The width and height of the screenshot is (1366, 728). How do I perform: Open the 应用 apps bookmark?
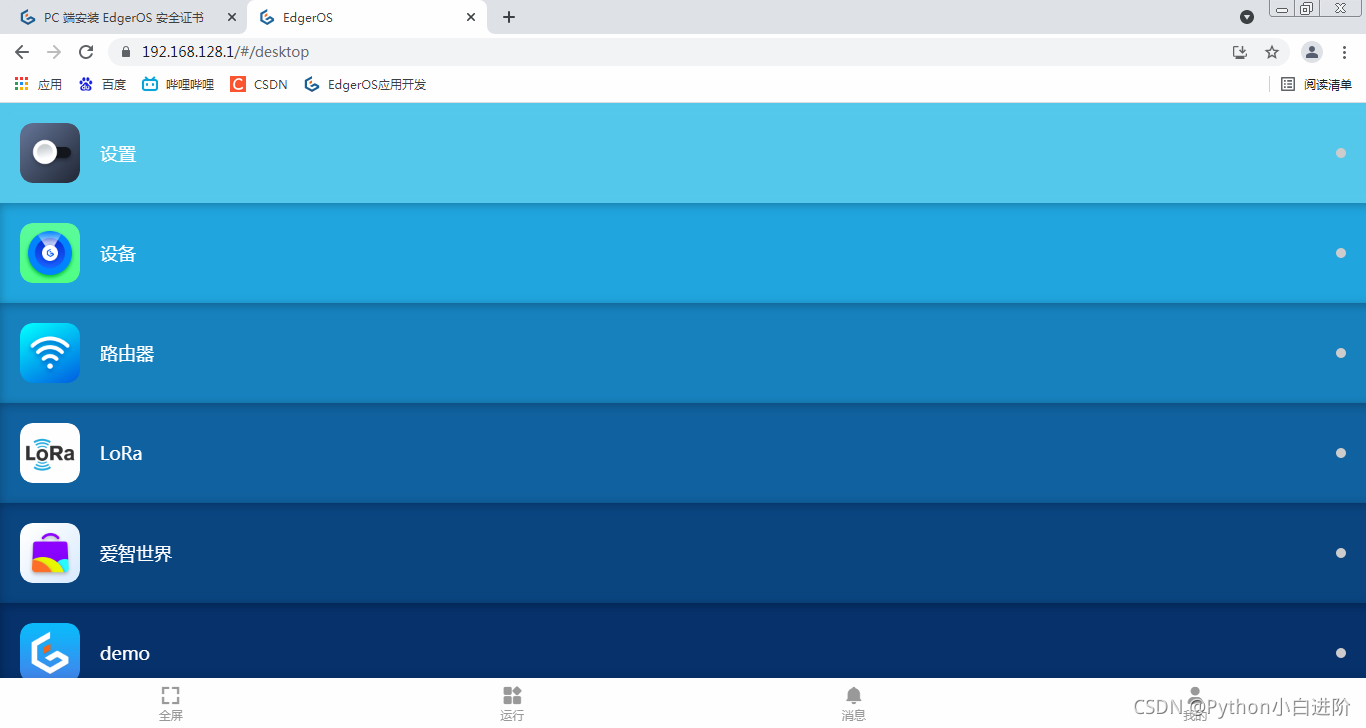[38, 84]
